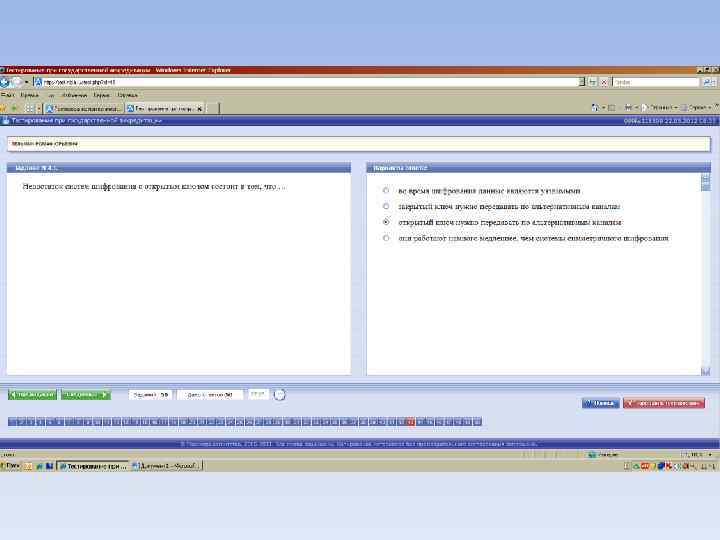Open the Quick Tabs grid icon
The image size is (720, 540).
(x=29, y=108)
